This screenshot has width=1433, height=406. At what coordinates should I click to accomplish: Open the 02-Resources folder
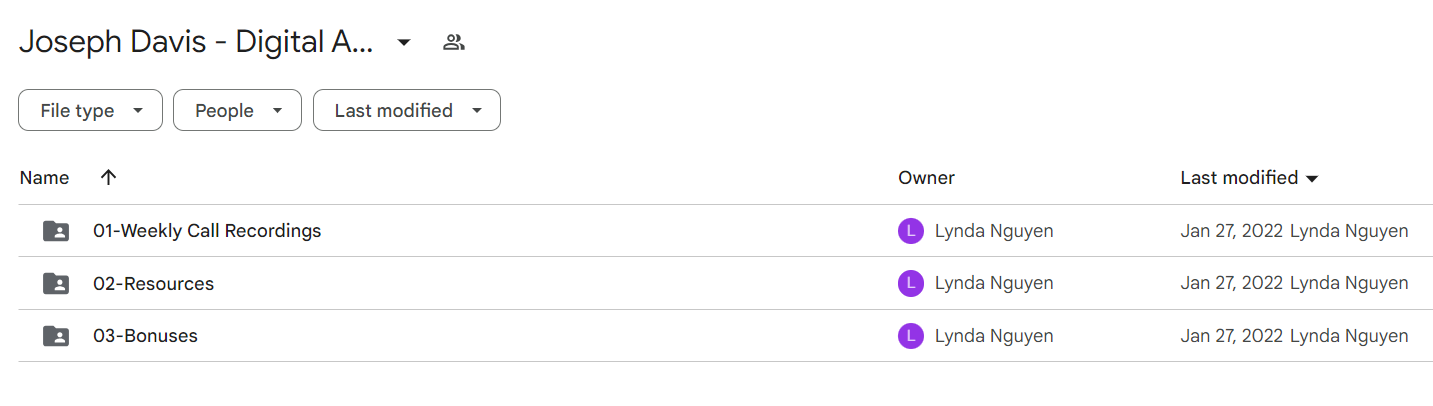(153, 283)
